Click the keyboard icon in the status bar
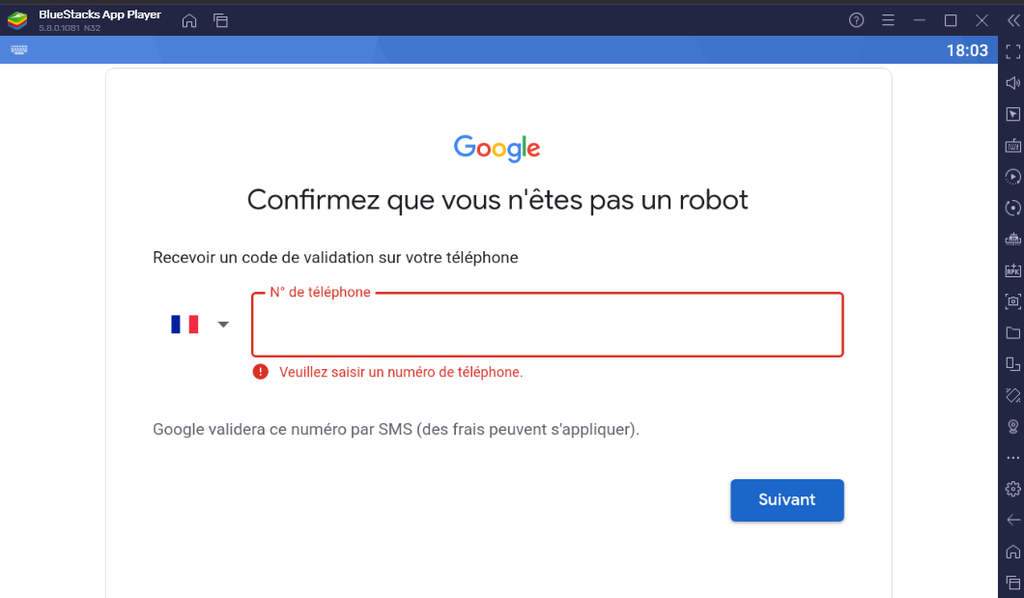Screen dimensions: 1024x598 point(19,50)
